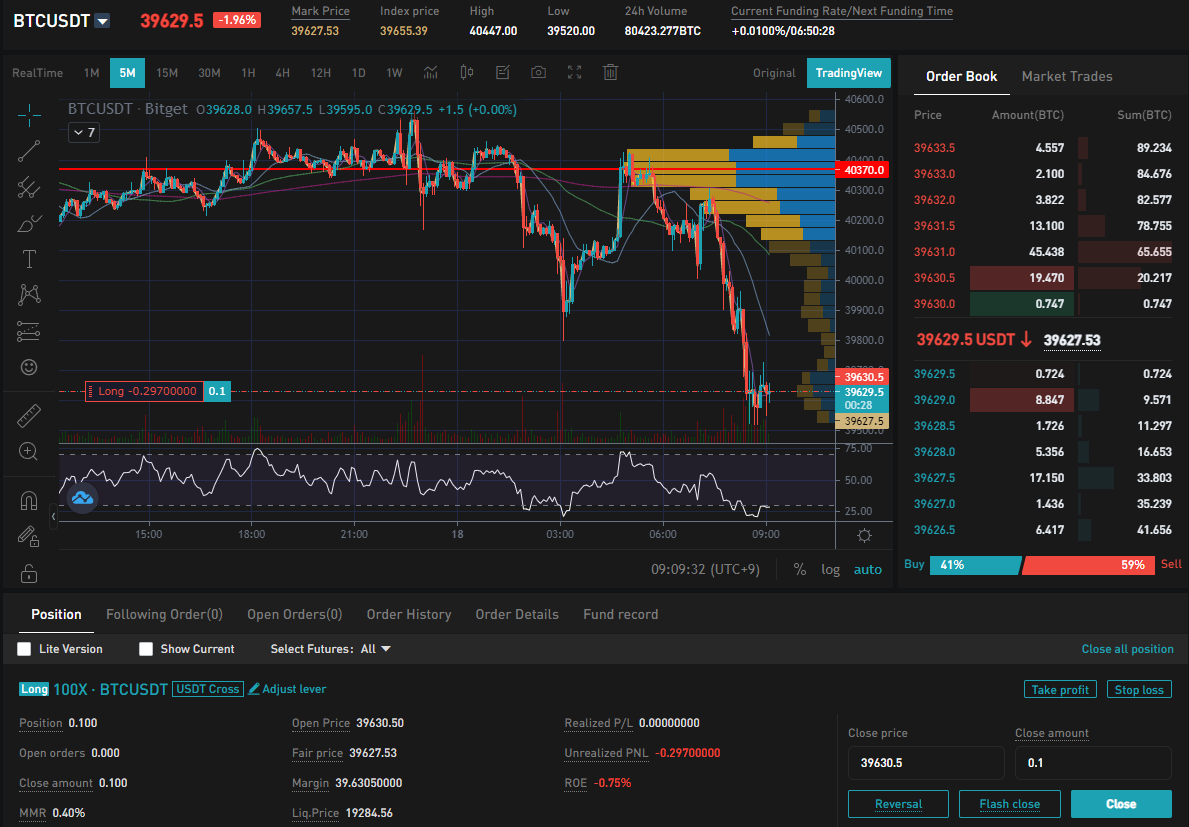Click the Adjust lever link
1189x827 pixels.
pyautogui.click(x=287, y=689)
